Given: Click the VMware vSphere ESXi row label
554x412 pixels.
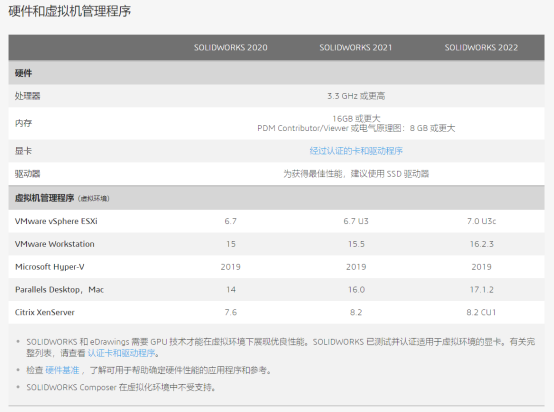Looking at the screenshot, I should (56, 221).
